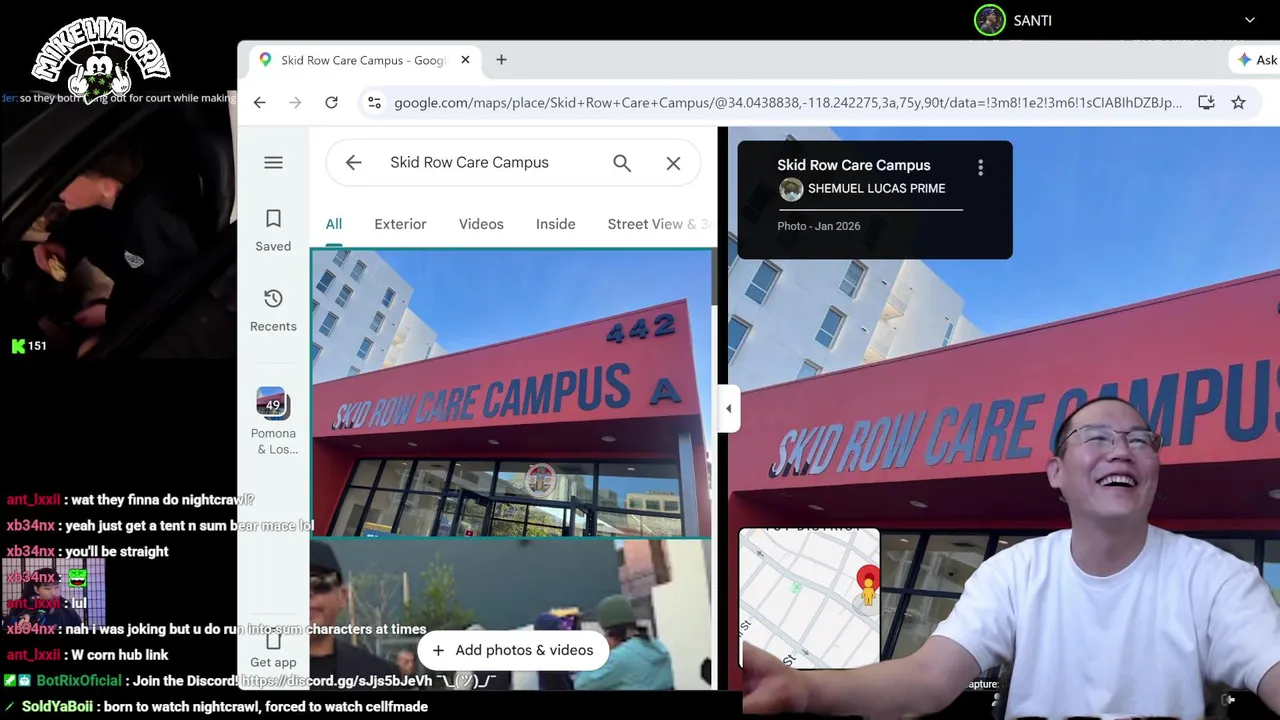The image size is (1280, 720).
Task: Reload the page
Action: point(331,102)
